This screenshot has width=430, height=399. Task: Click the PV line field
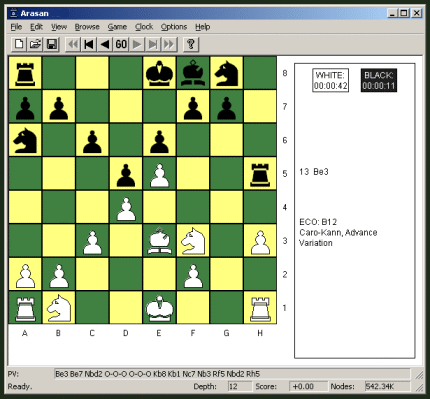point(232,374)
